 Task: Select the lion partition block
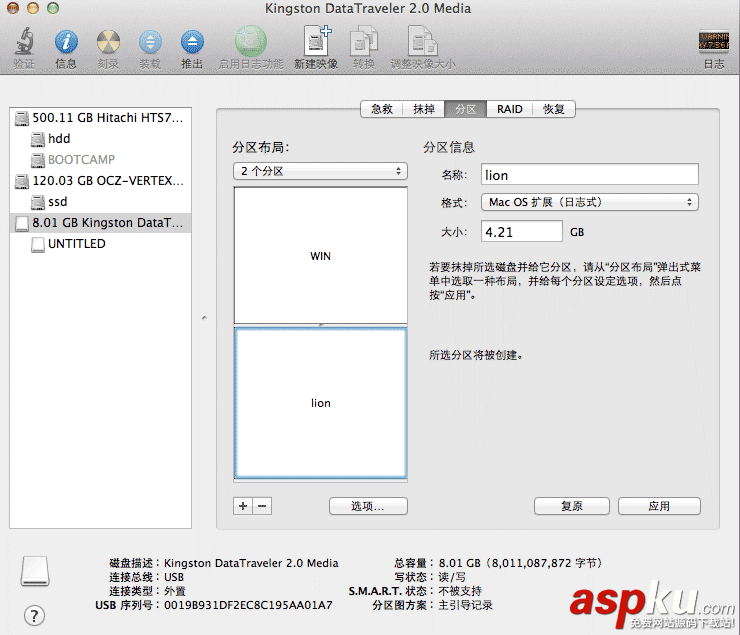320,403
